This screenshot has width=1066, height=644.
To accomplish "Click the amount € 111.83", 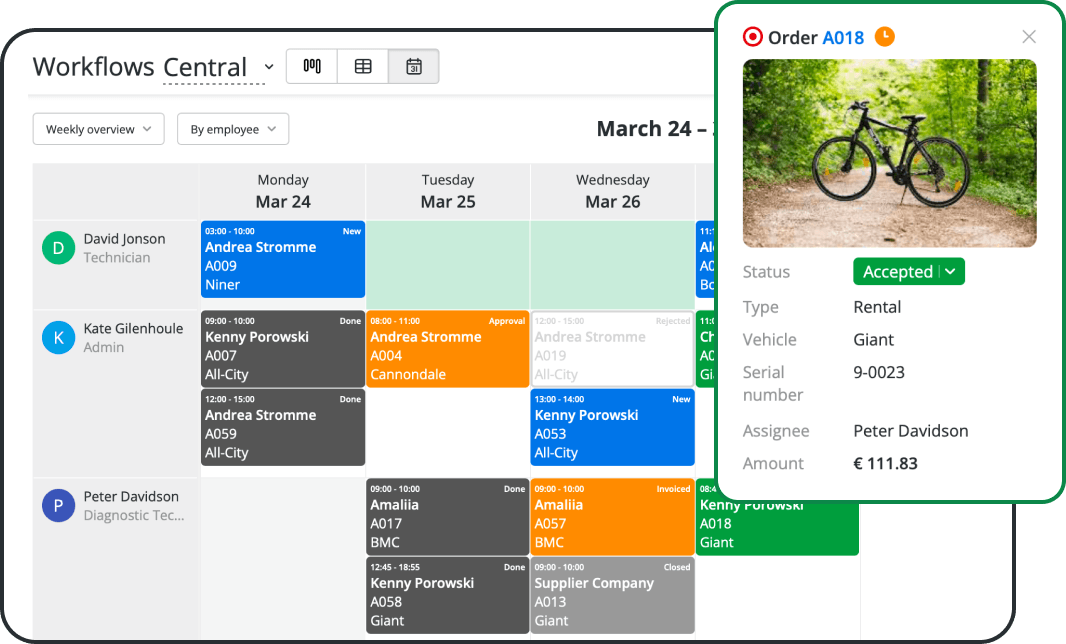I will point(885,463).
